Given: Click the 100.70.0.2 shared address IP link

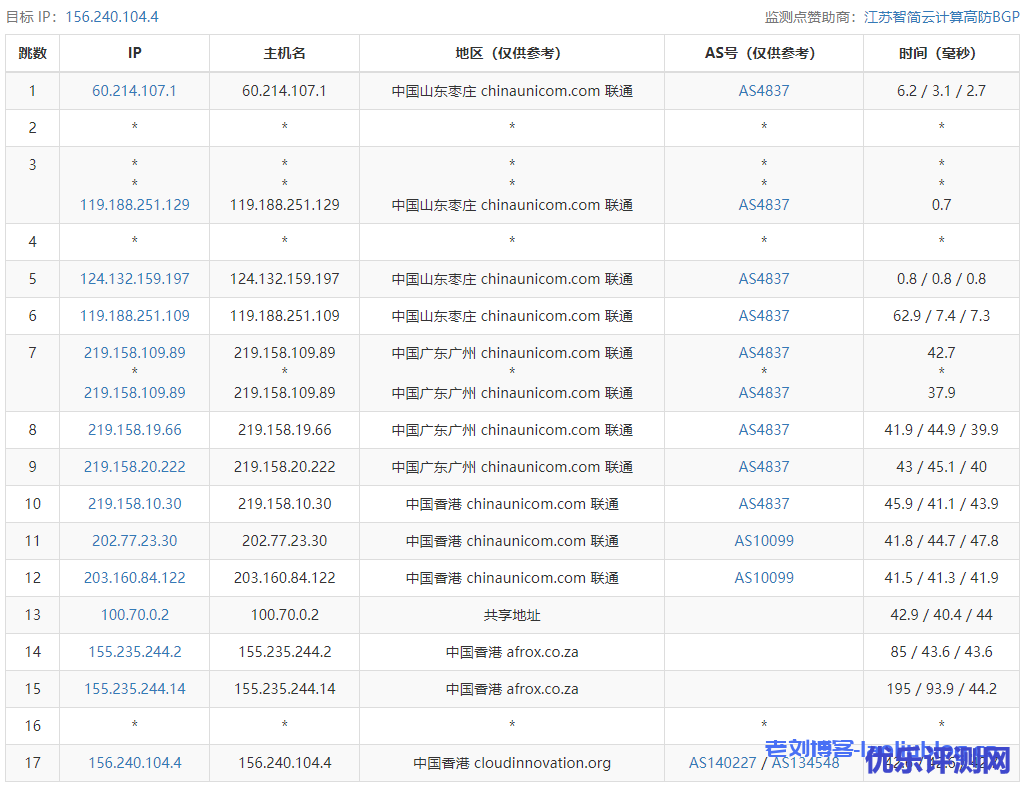Looking at the screenshot, I should [134, 615].
